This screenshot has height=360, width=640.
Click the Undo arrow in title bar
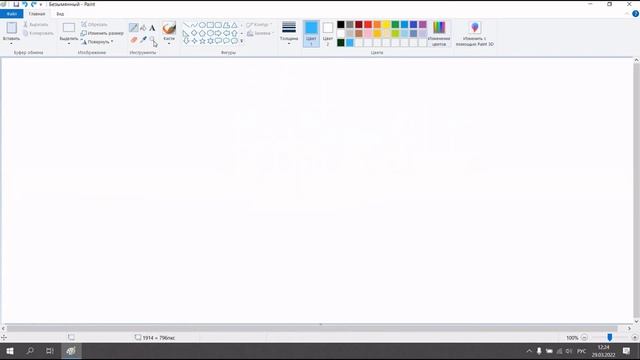[x=25, y=4]
